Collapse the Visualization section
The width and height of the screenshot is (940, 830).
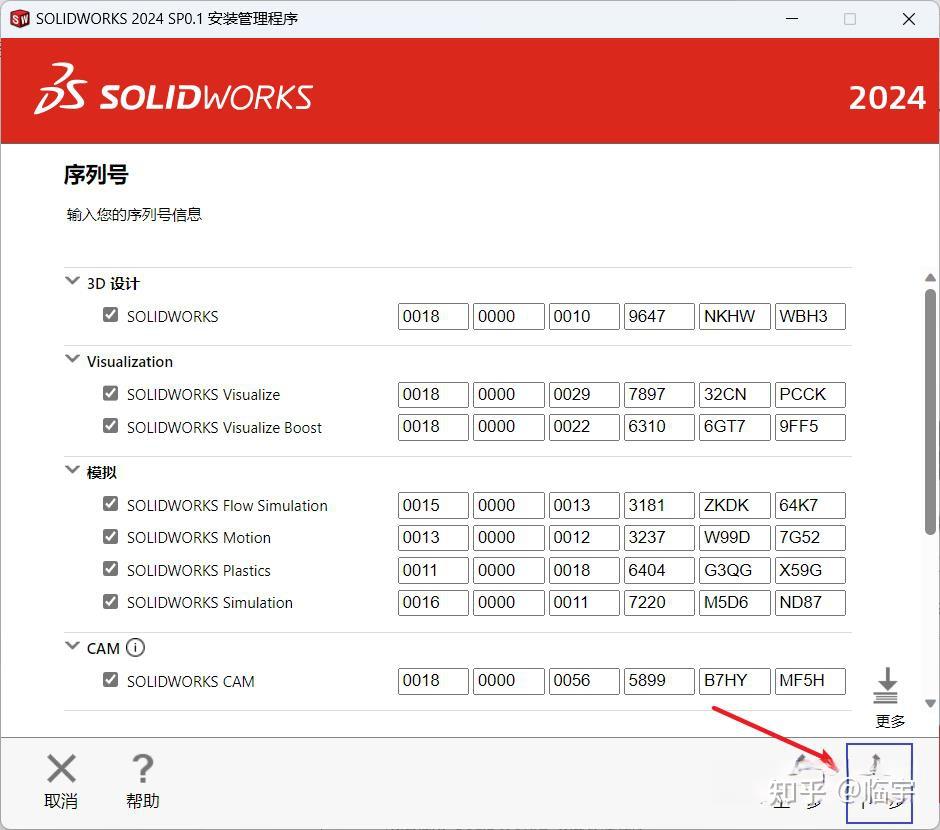pyautogui.click(x=72, y=359)
